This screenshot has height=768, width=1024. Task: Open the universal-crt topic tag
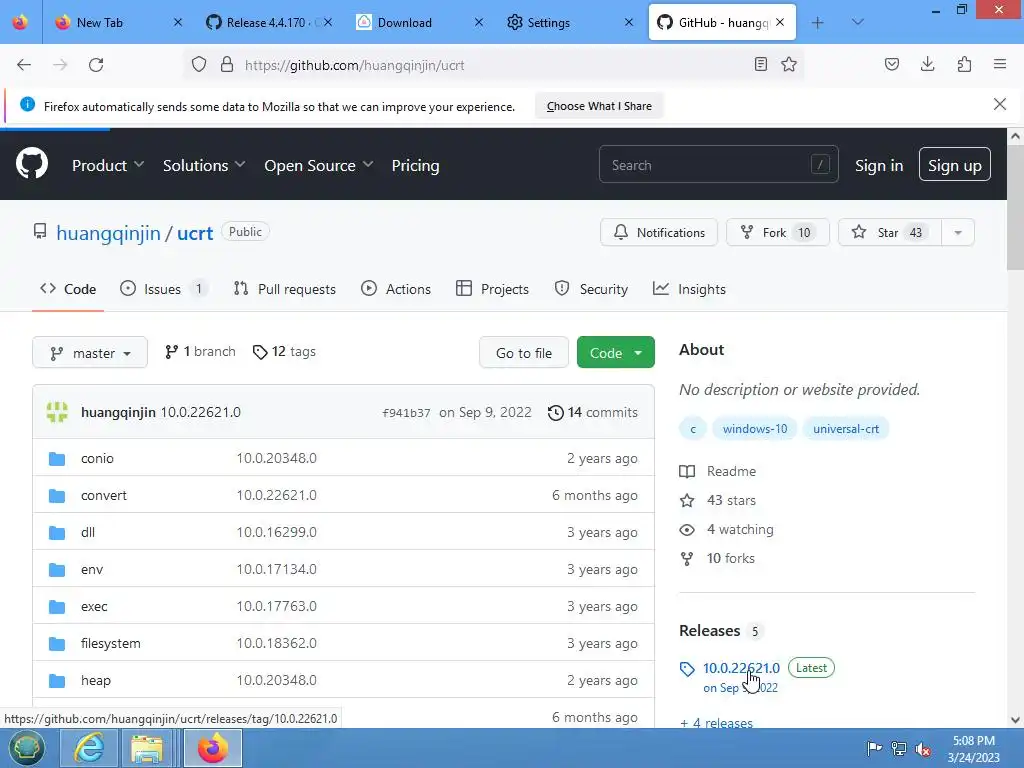coord(846,428)
